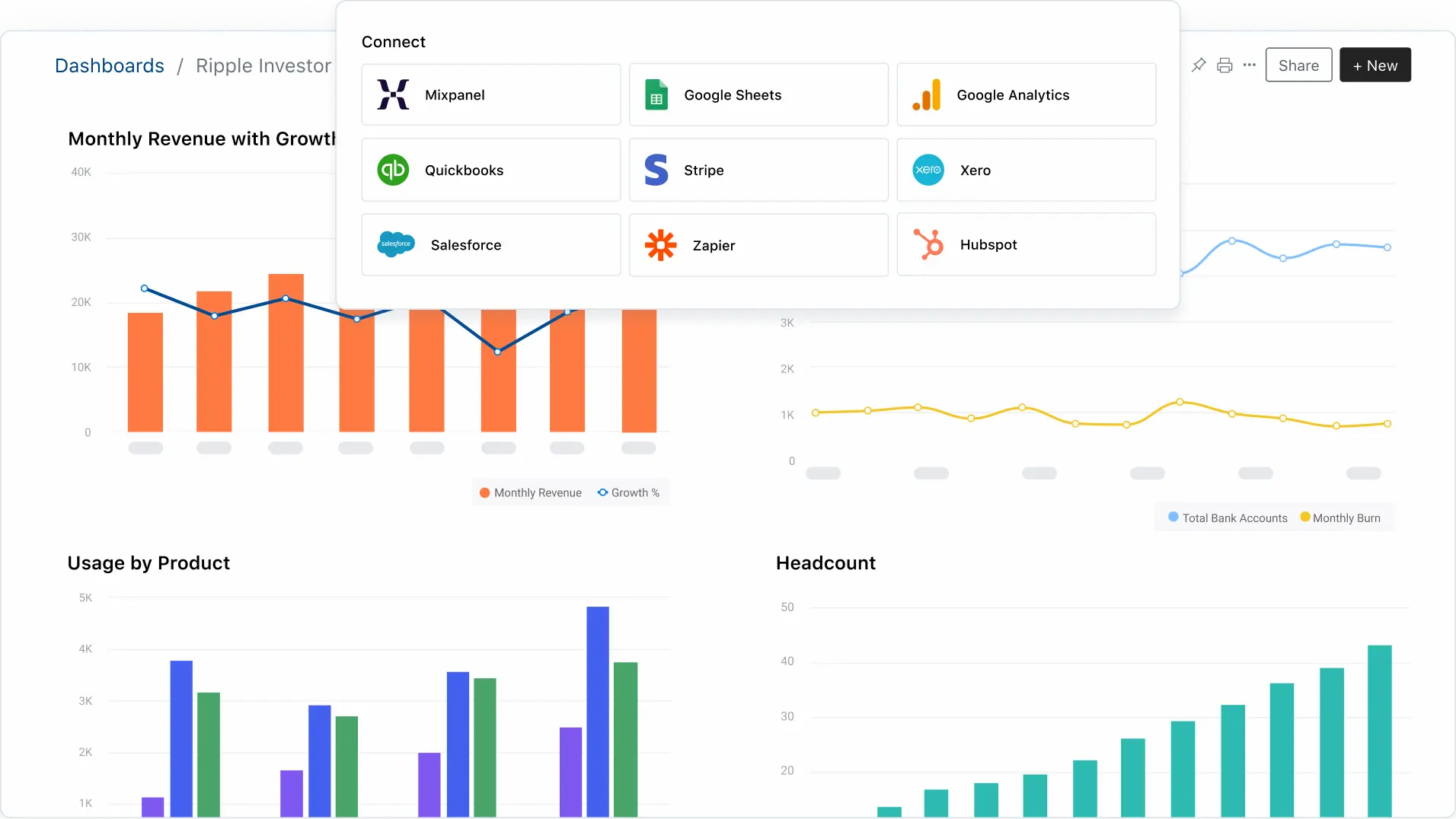The image size is (1456, 819).
Task: Click the tallest blue bar in Usage by Product
Action: 598,712
